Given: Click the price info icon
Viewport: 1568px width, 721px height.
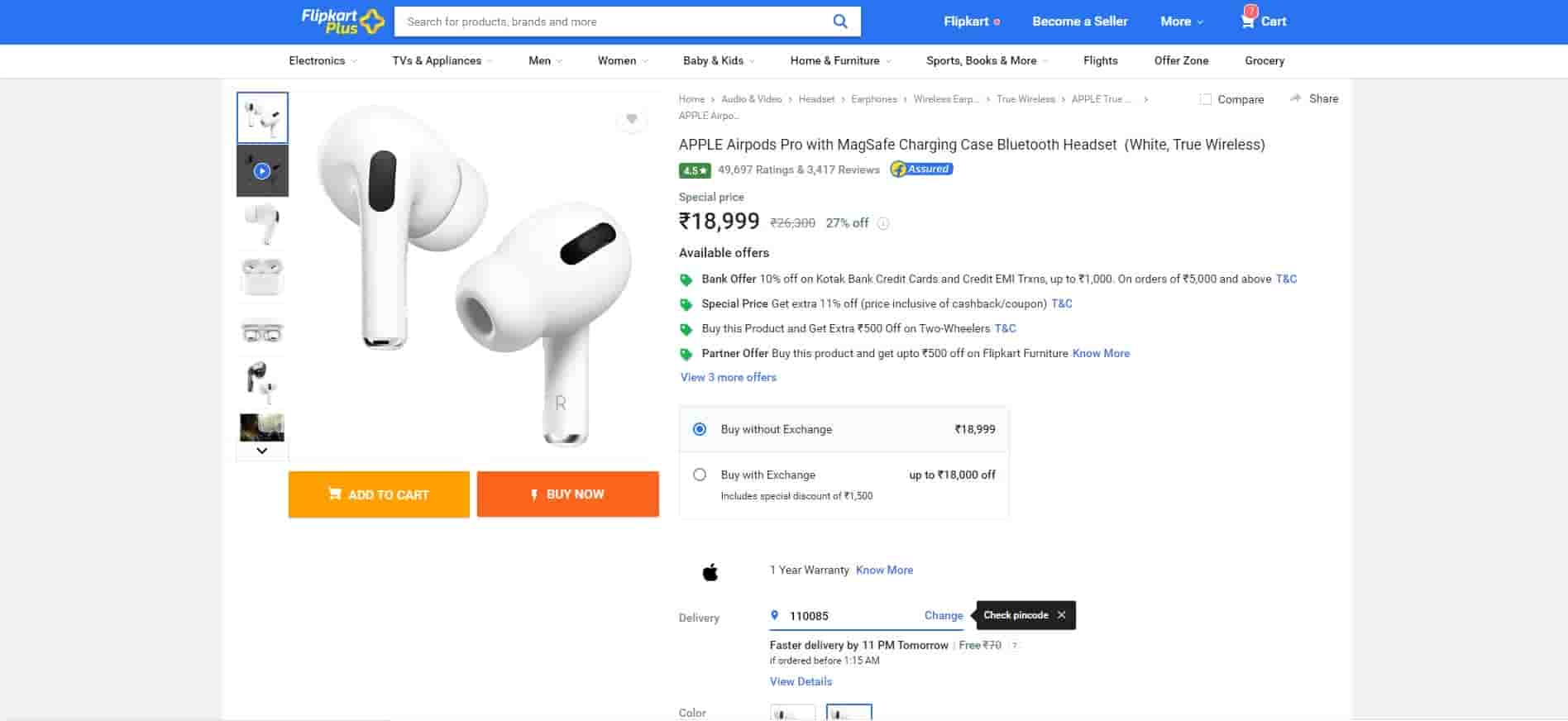Looking at the screenshot, I should click(x=883, y=223).
